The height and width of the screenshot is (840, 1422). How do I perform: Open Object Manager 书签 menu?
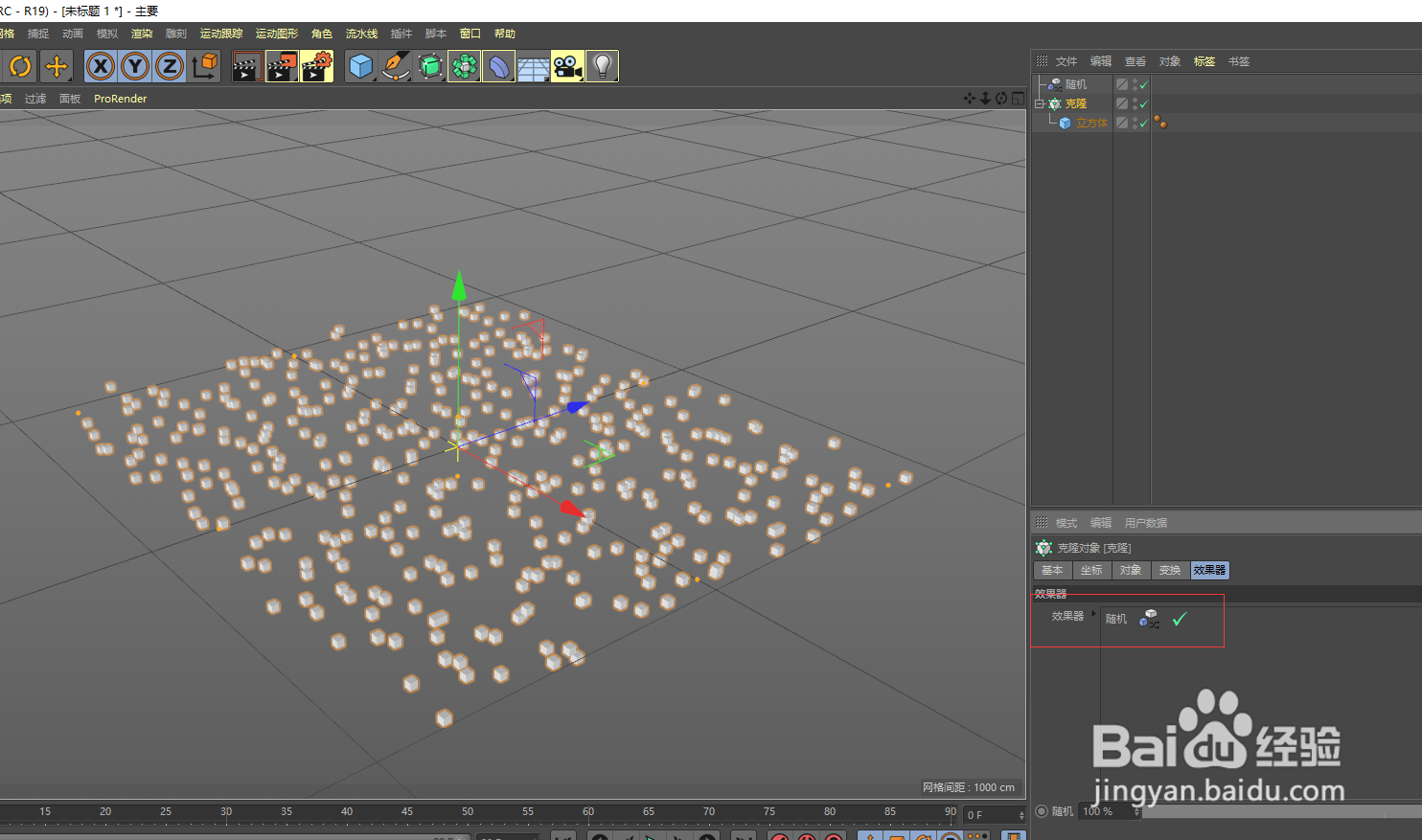1239,61
